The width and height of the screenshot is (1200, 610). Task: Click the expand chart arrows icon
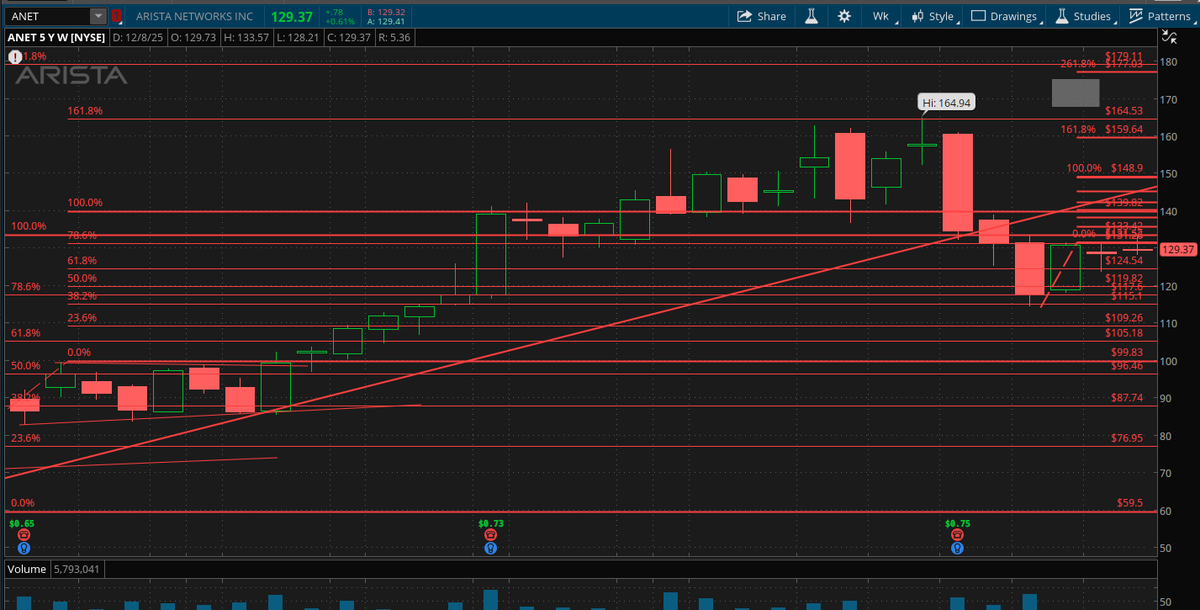(1168, 38)
